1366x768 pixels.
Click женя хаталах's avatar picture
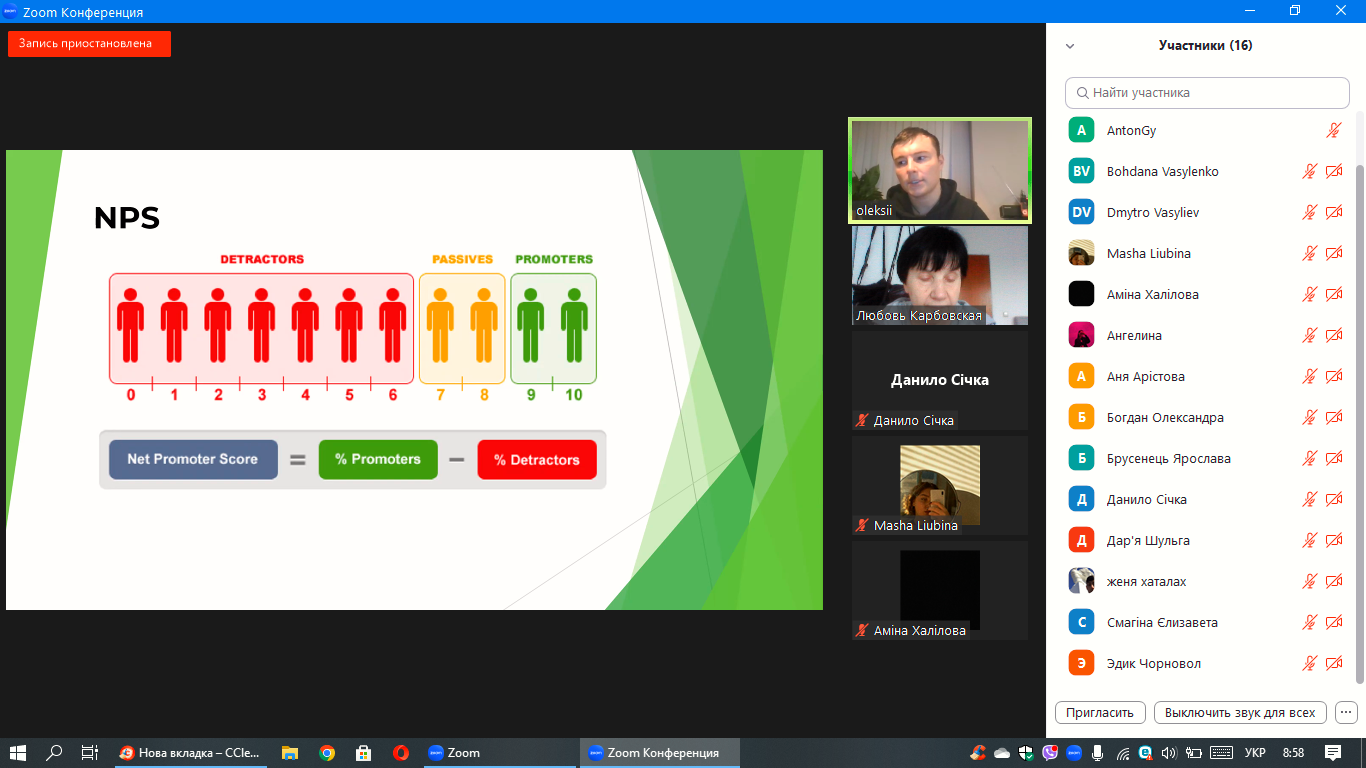[x=1081, y=581]
